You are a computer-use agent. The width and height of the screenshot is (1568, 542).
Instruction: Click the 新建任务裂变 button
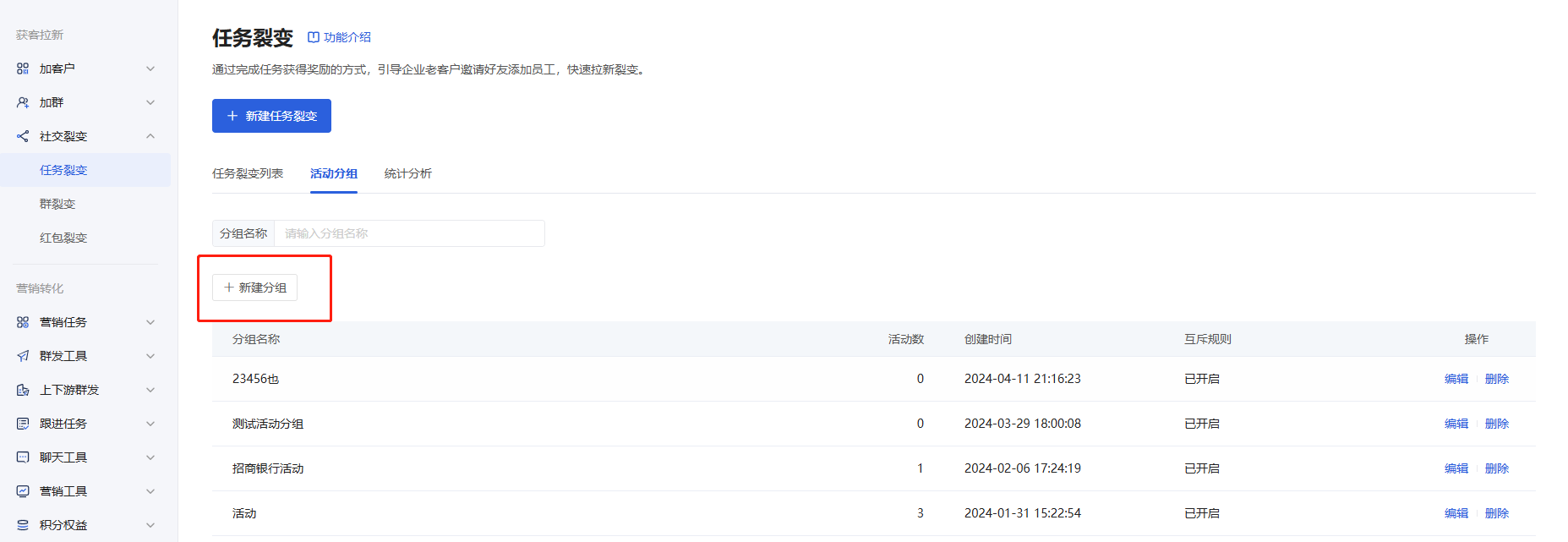[x=271, y=116]
